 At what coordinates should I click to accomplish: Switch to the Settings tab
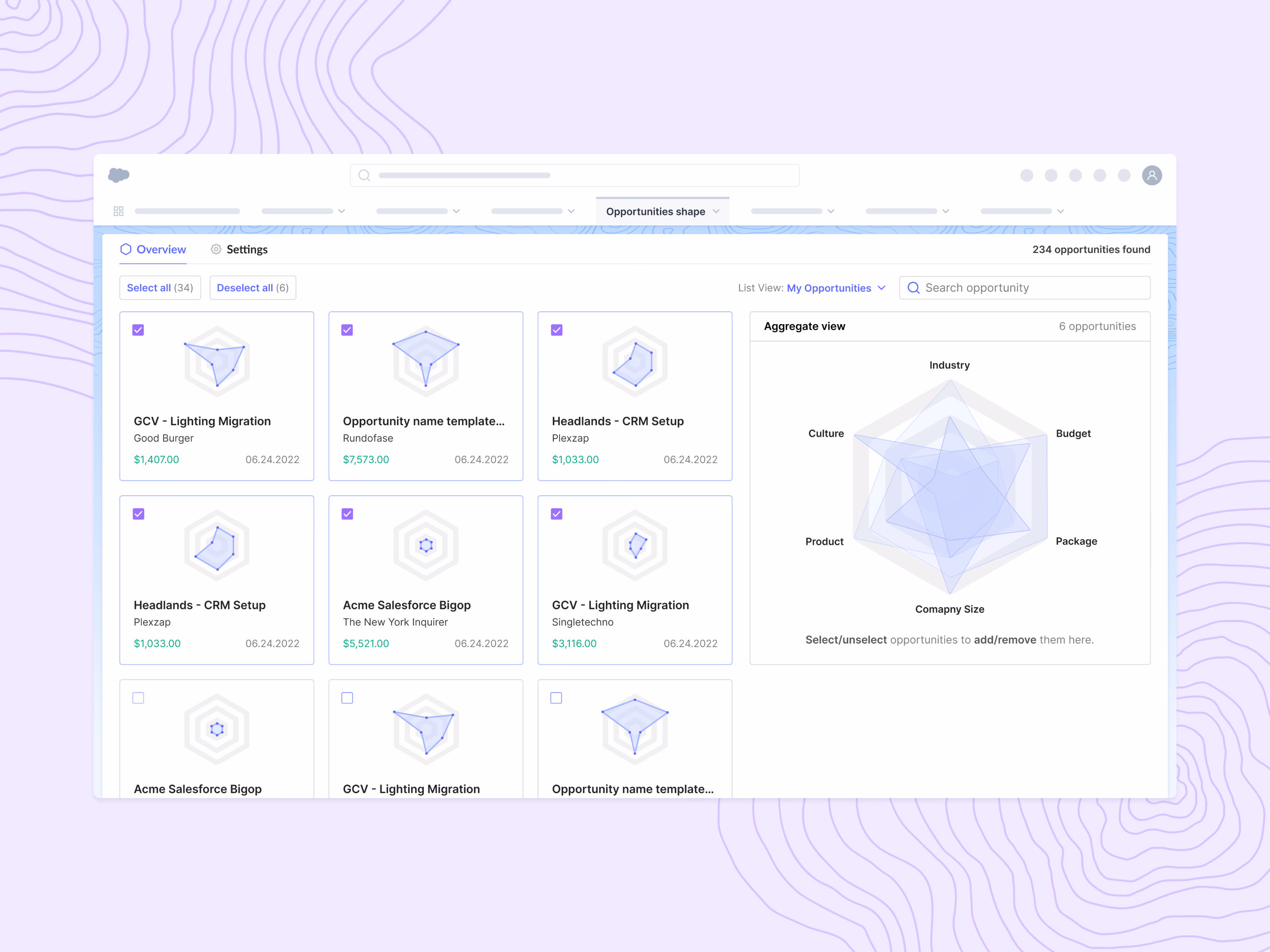pos(239,250)
